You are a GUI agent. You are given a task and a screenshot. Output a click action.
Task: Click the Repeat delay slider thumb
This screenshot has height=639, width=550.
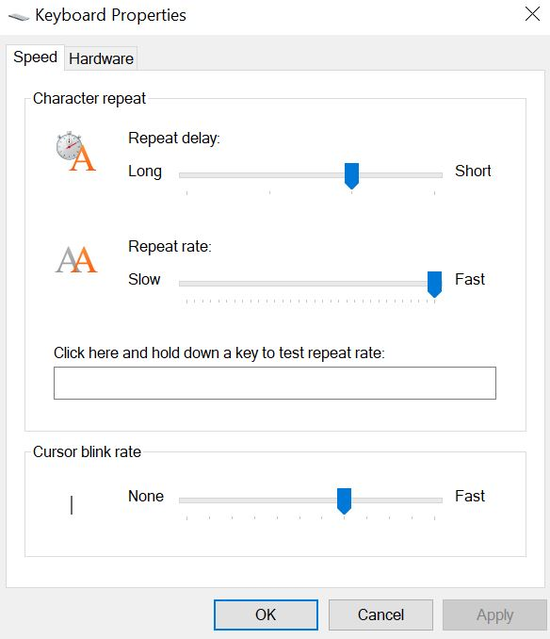tap(352, 176)
